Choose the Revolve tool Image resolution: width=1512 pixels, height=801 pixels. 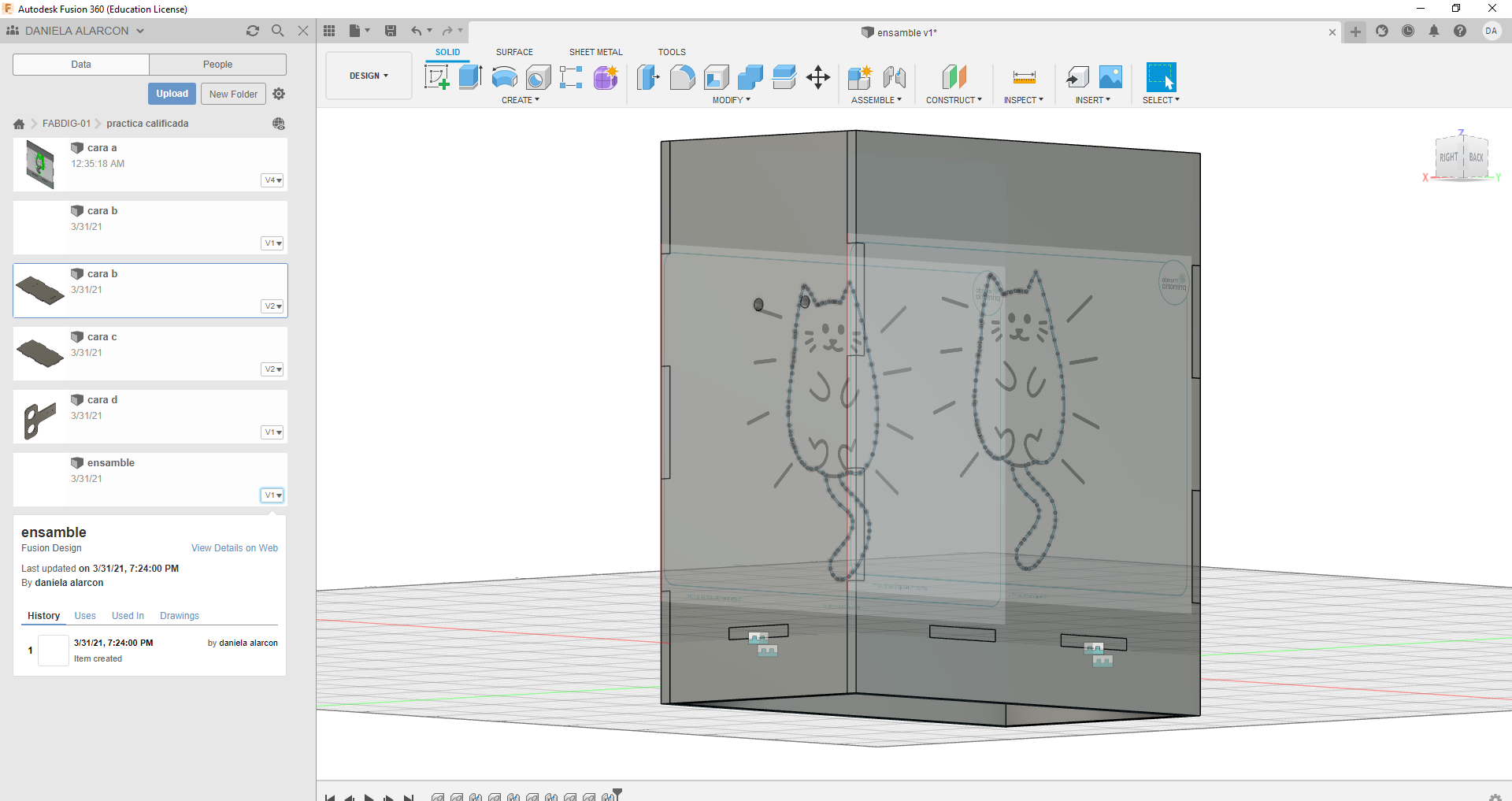coord(504,77)
